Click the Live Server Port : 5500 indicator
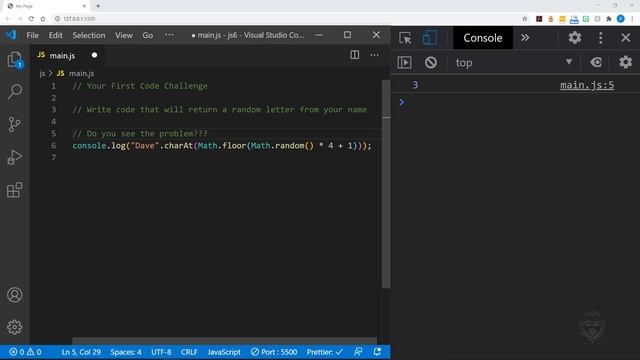640x360 pixels. (274, 352)
